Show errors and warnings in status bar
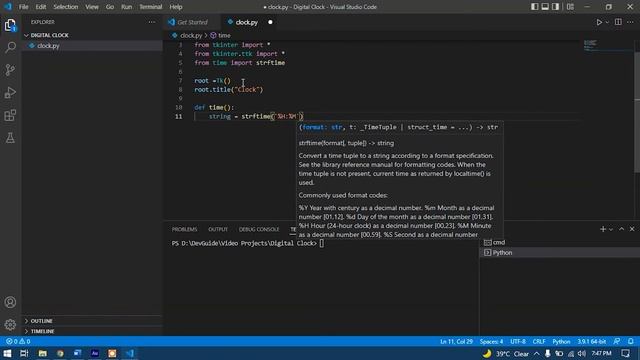Screen dimensions: 640x360 18,342
